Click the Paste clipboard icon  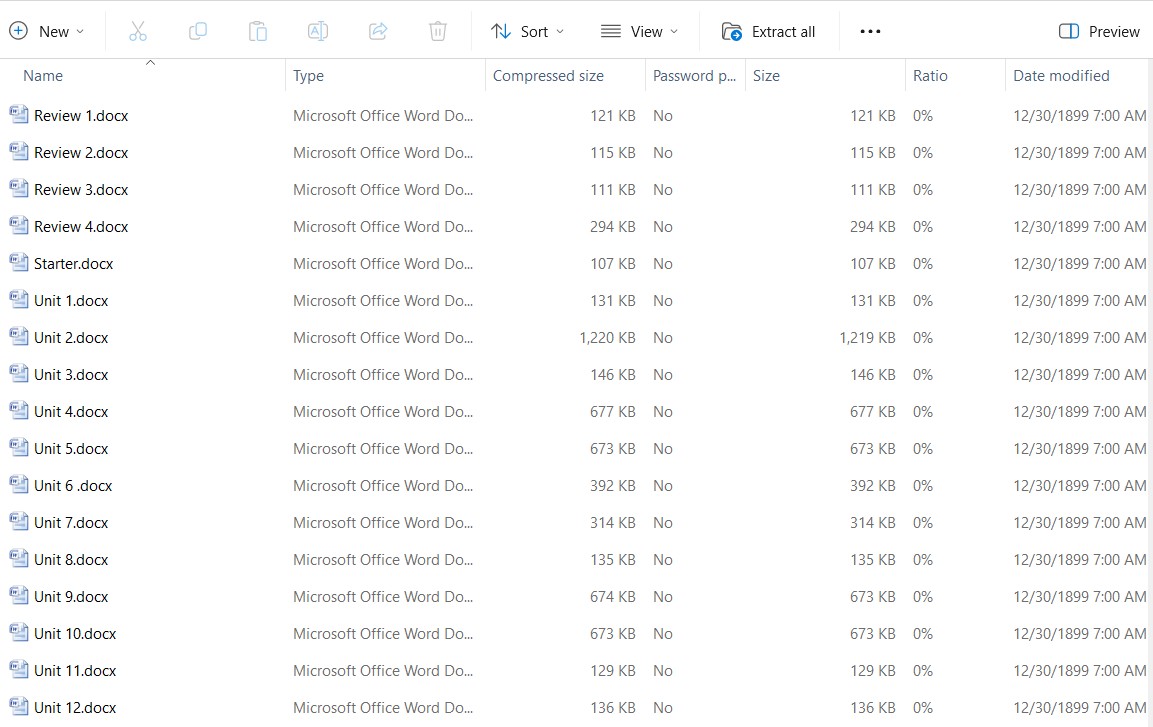[258, 32]
